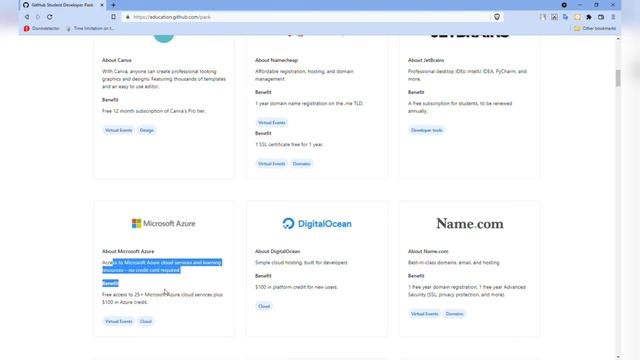The width and height of the screenshot is (640, 360).
Task: Open the wallet icon beside the menu
Action: (601, 17)
